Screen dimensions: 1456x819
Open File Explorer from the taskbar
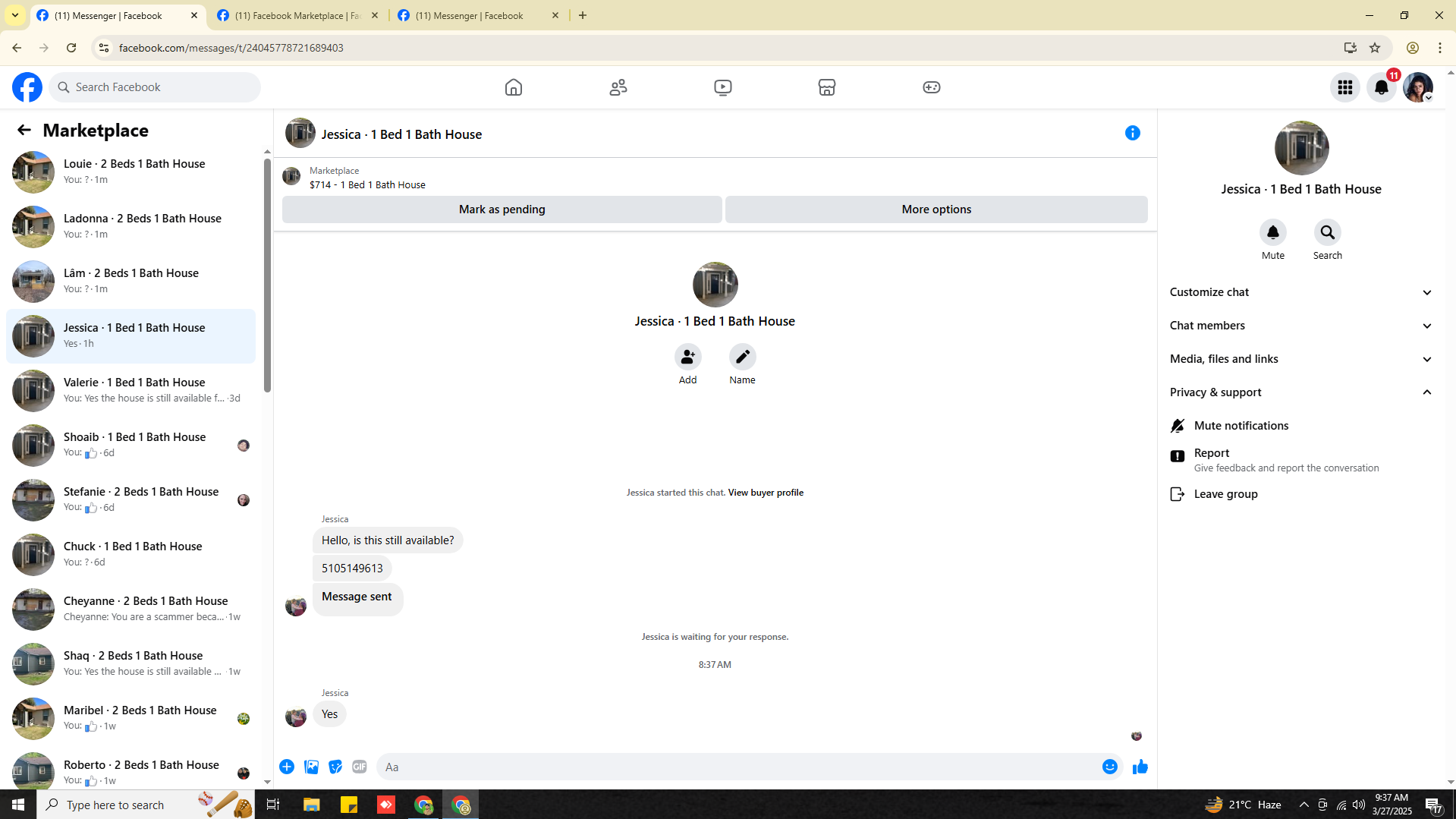[311, 805]
